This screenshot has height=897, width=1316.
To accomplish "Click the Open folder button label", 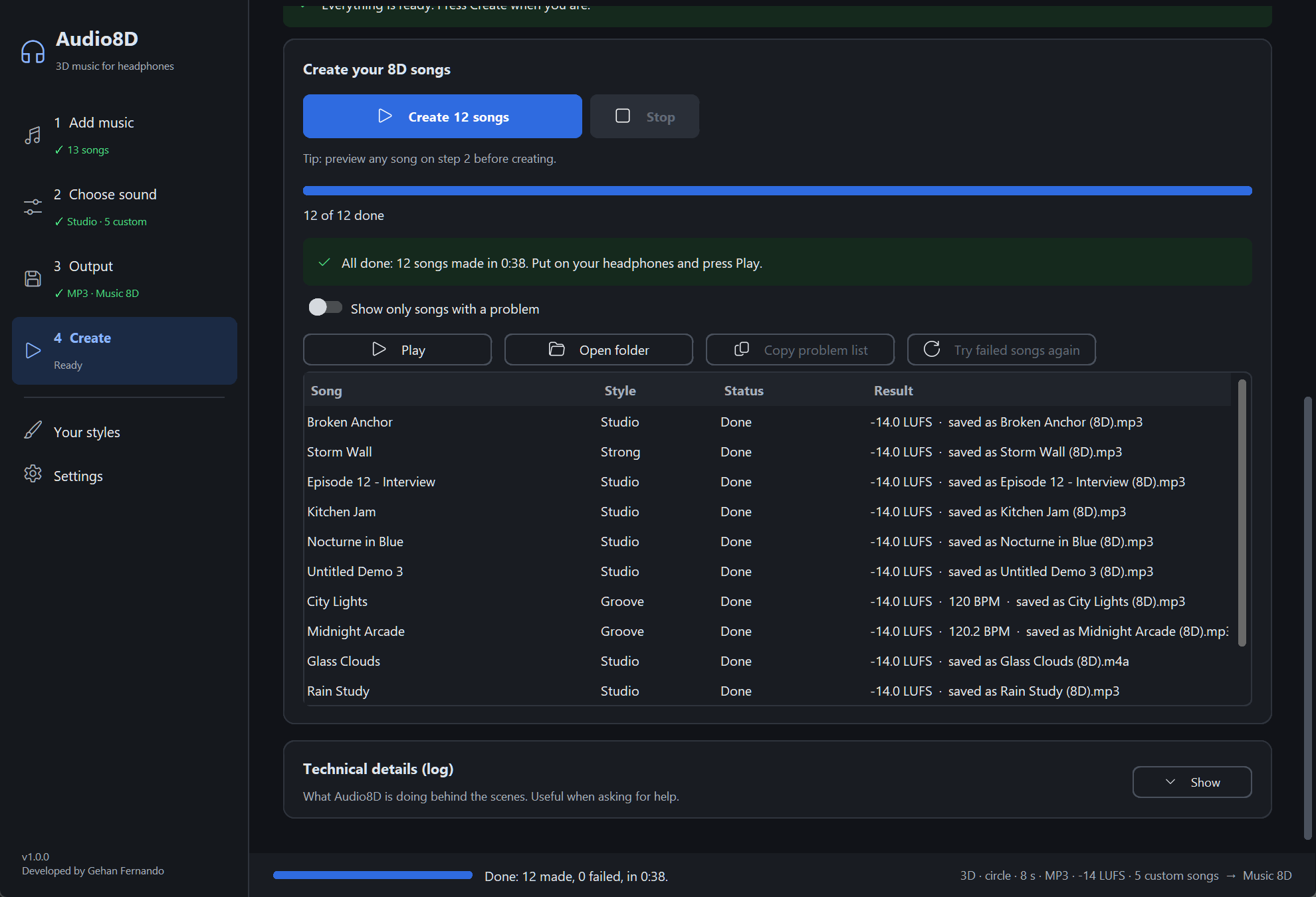I will click(x=614, y=350).
